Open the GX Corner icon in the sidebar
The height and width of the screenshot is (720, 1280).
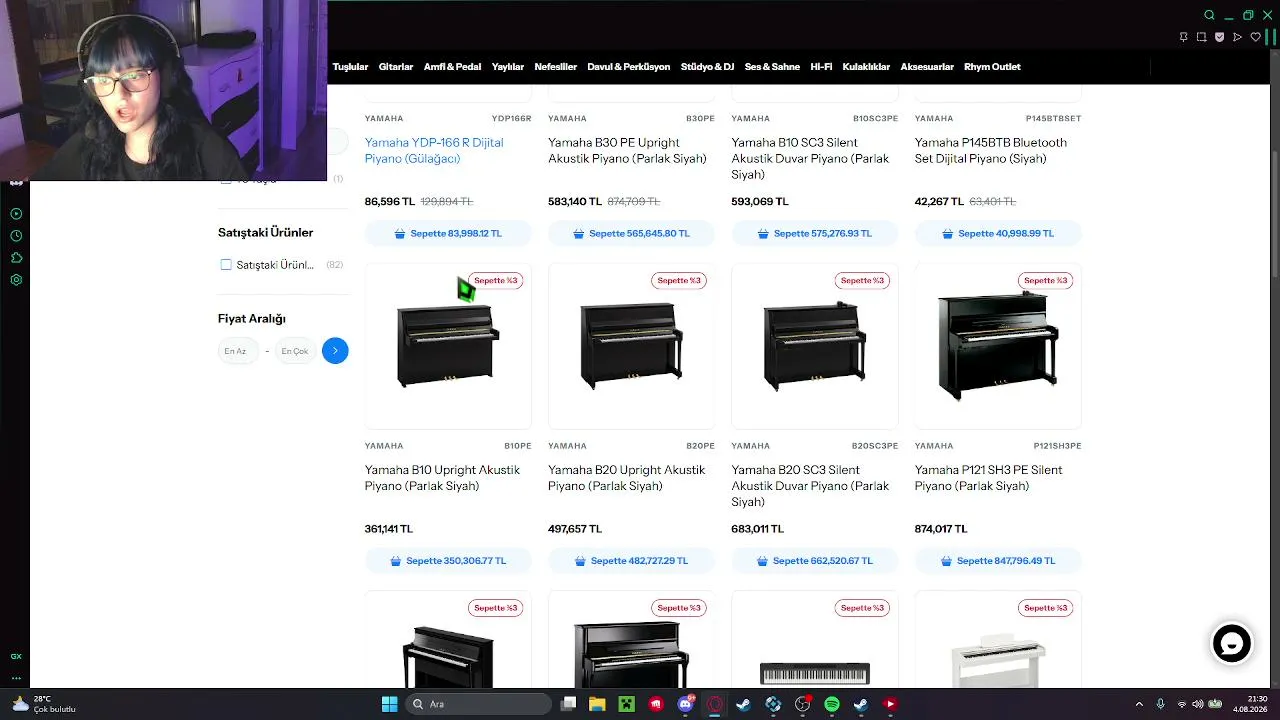[16, 656]
